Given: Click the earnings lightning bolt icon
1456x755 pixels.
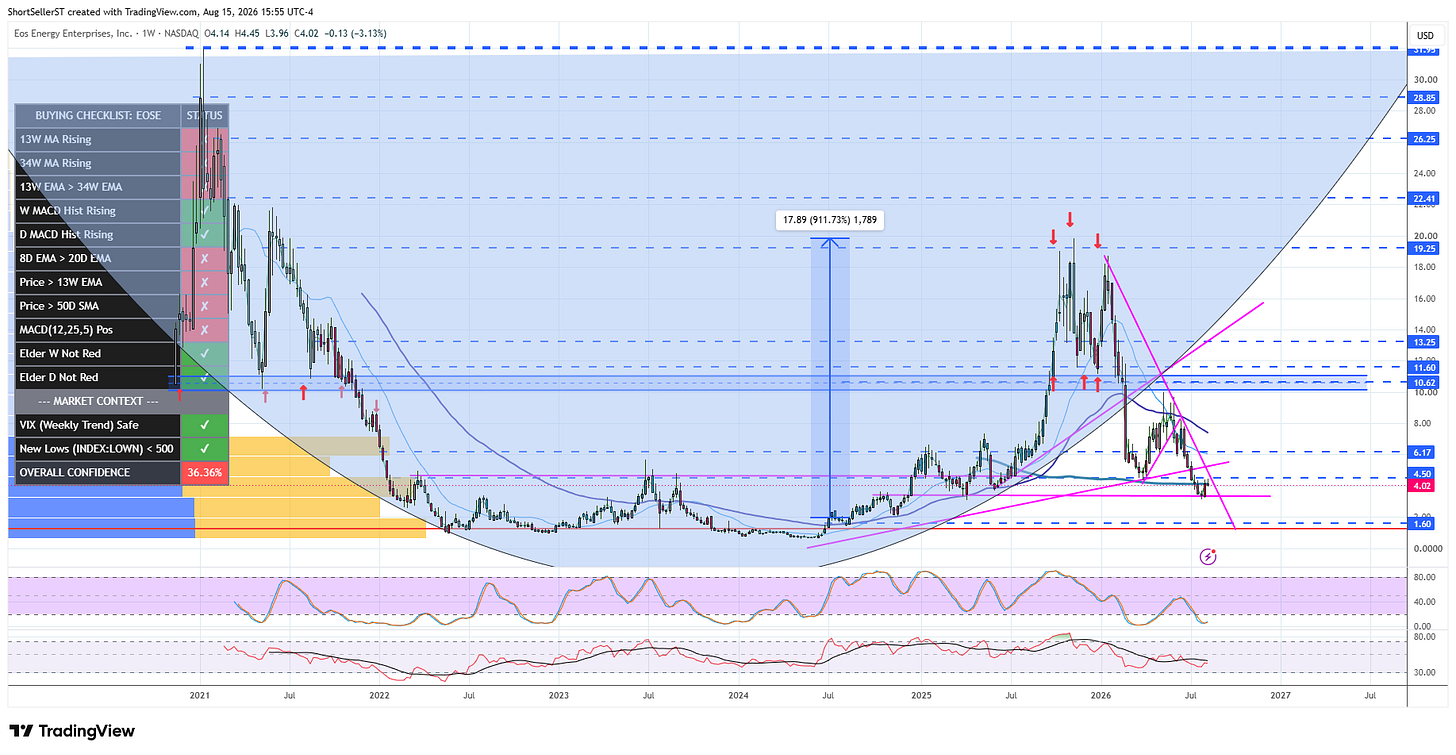Looking at the screenshot, I should click(x=1208, y=555).
